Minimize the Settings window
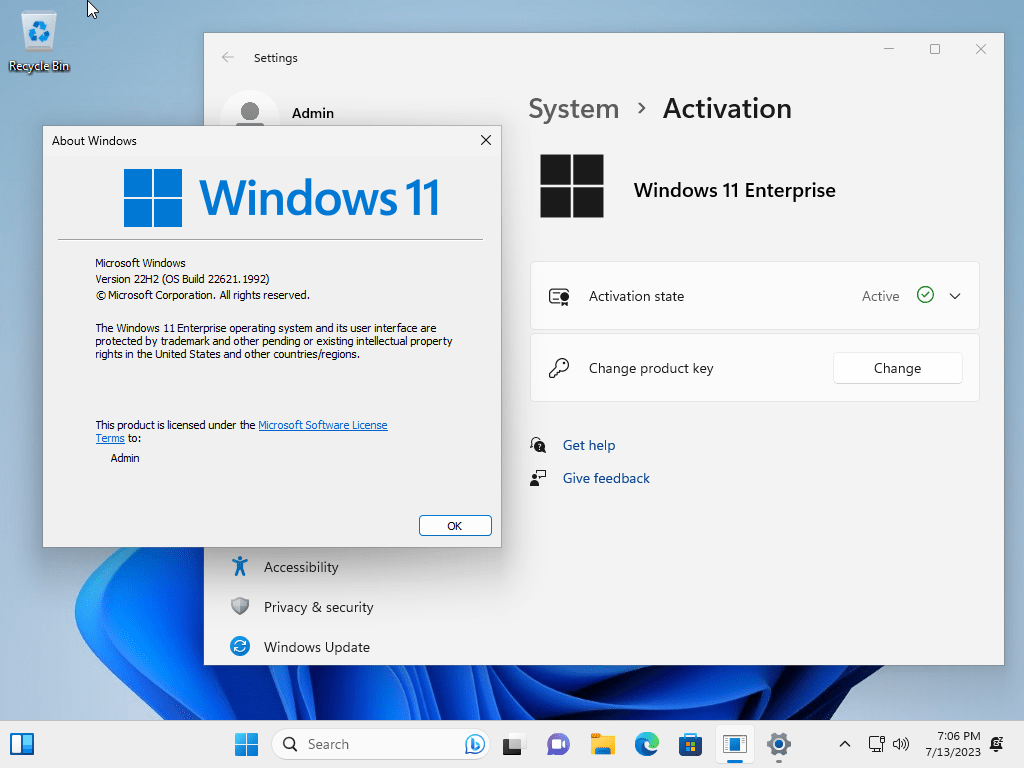This screenshot has height=768, width=1024. 889,49
